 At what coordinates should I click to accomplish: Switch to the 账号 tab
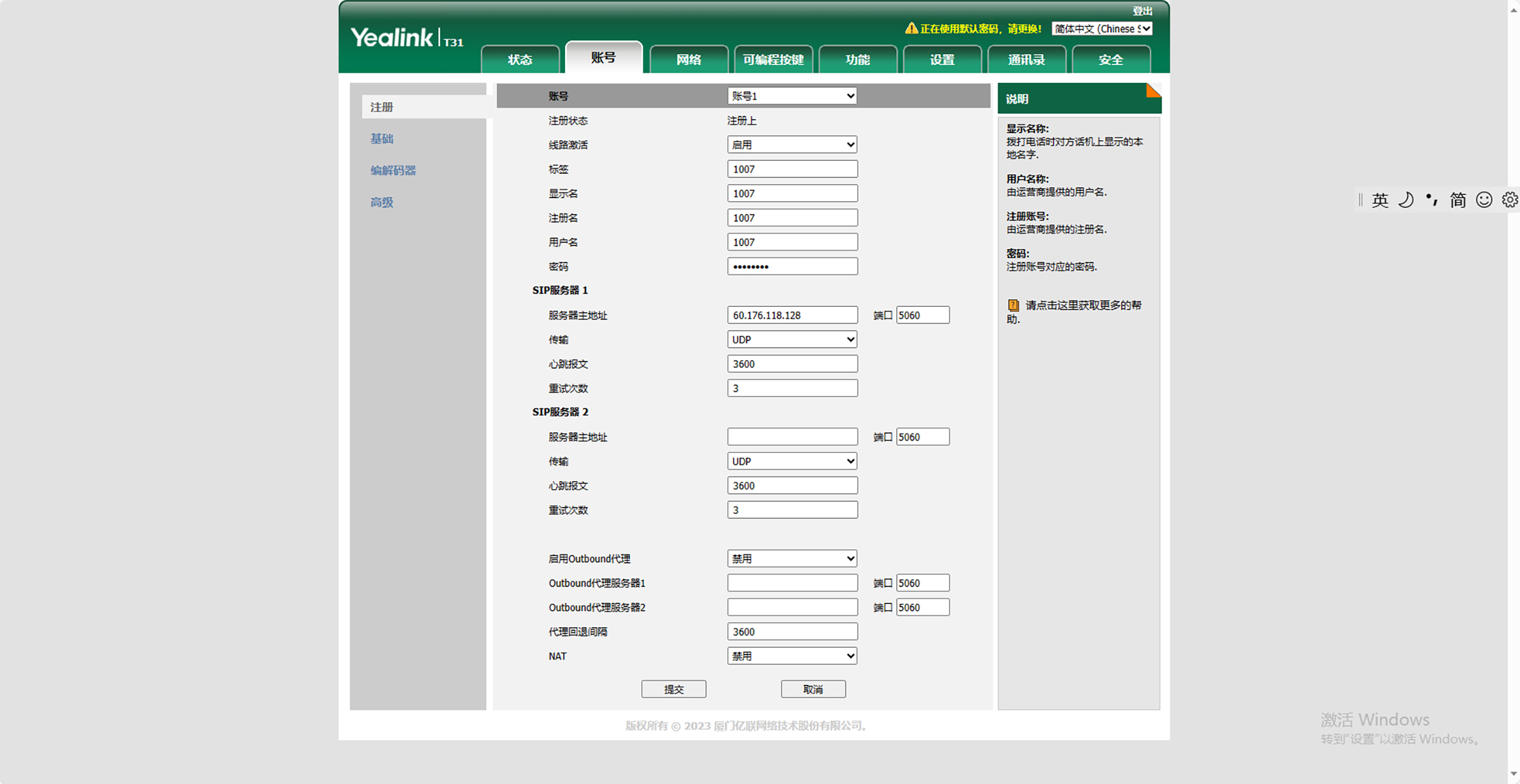[604, 58]
